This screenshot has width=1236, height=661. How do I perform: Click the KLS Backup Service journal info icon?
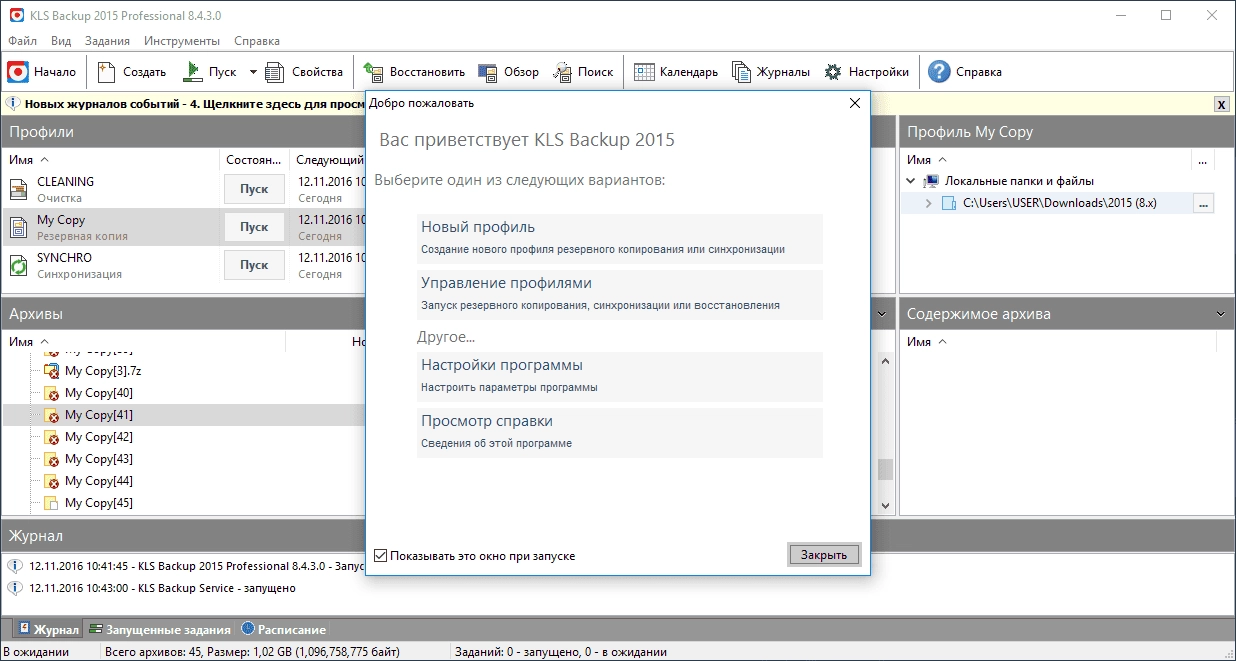(14, 588)
